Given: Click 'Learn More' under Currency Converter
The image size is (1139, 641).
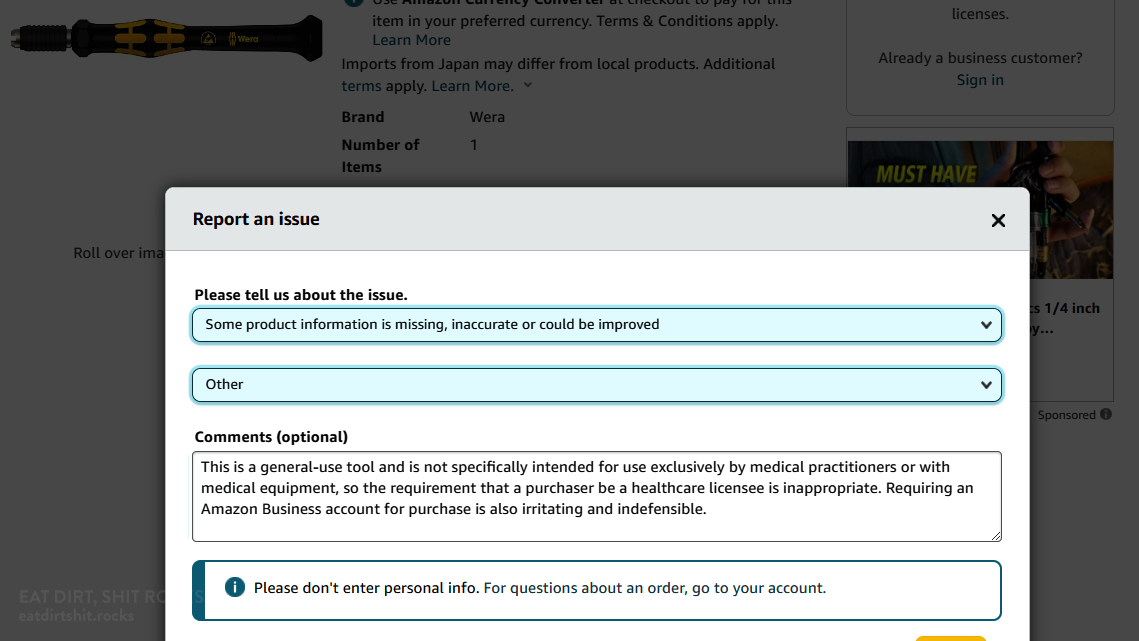Looking at the screenshot, I should click(411, 40).
